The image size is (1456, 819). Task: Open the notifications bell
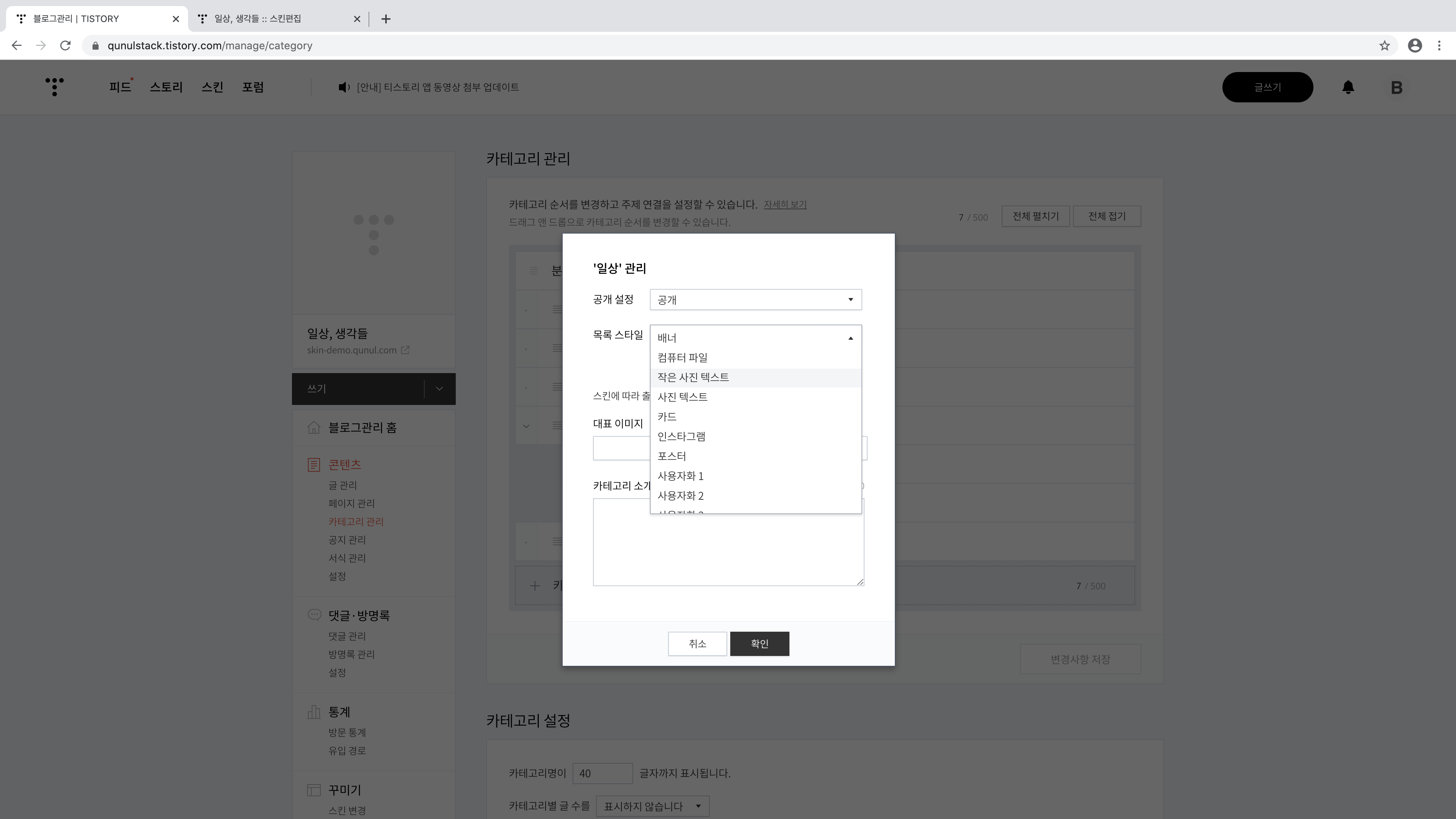(x=1348, y=87)
